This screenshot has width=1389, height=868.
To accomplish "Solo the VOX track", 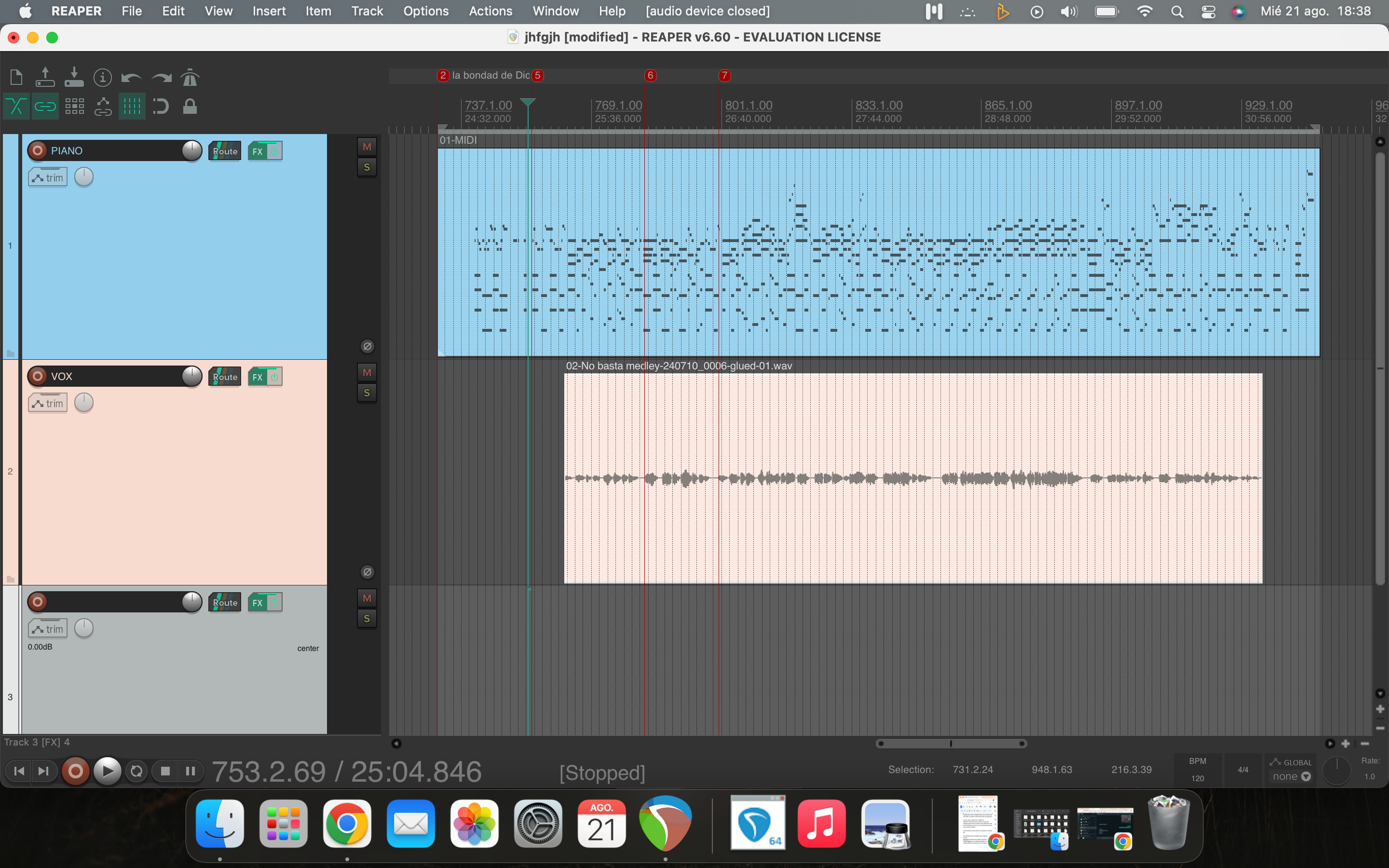I will pyautogui.click(x=367, y=393).
